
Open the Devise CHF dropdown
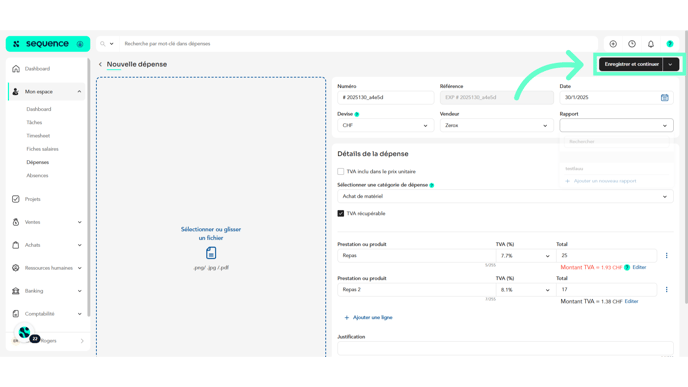tap(385, 125)
